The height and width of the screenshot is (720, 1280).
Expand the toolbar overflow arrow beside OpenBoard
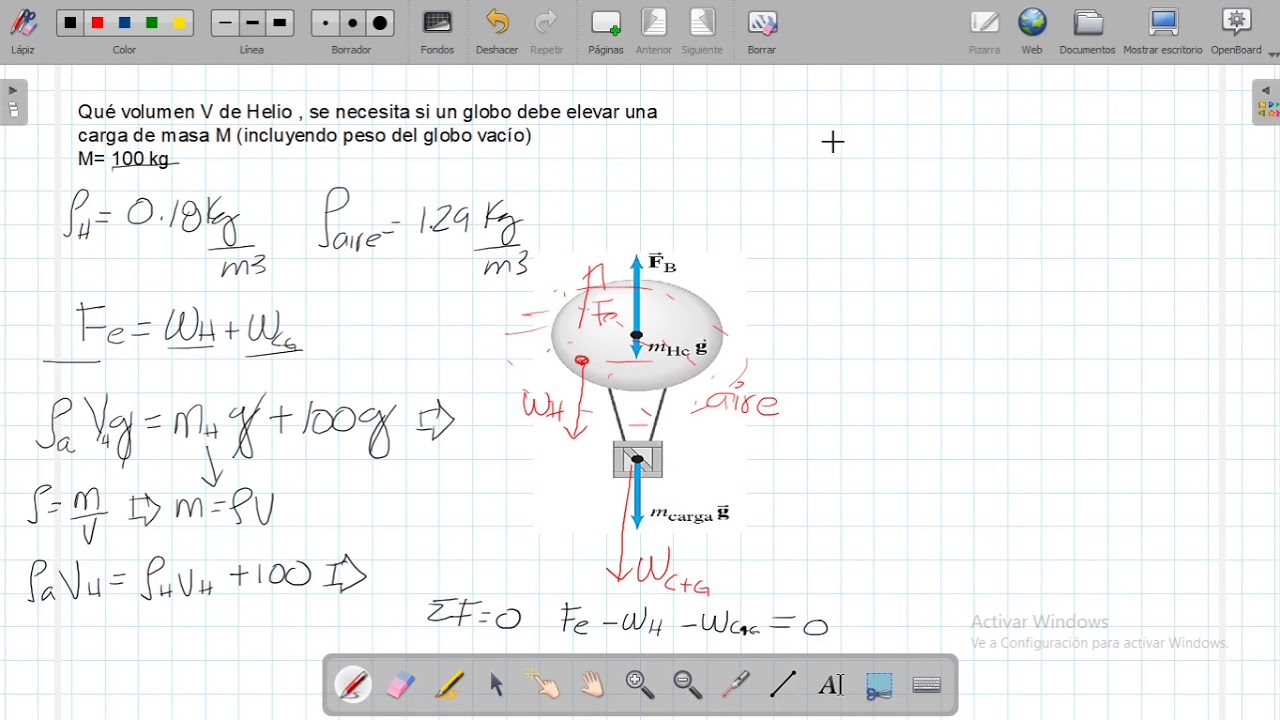coord(1273,54)
